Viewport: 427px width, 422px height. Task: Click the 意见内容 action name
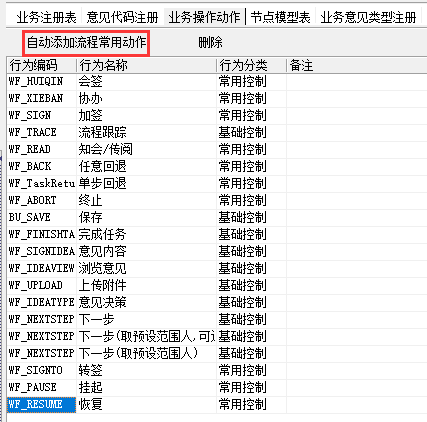(x=103, y=252)
